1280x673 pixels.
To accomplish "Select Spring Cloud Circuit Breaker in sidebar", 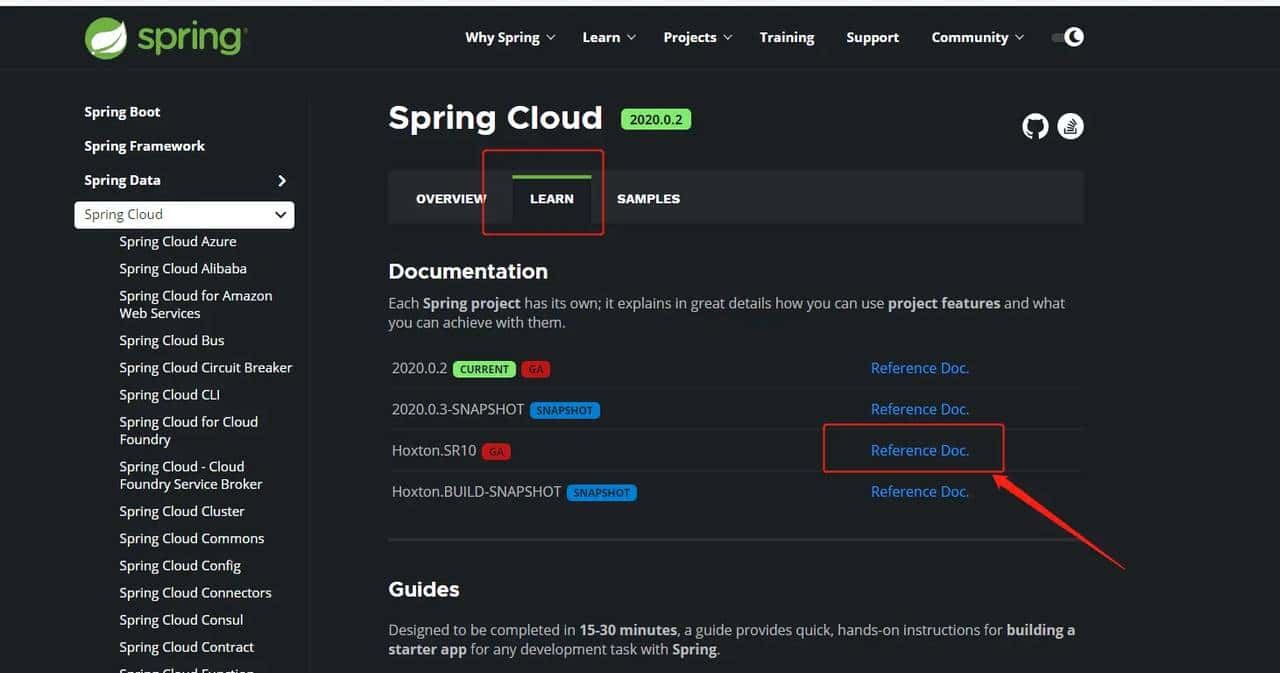I will pos(205,367).
